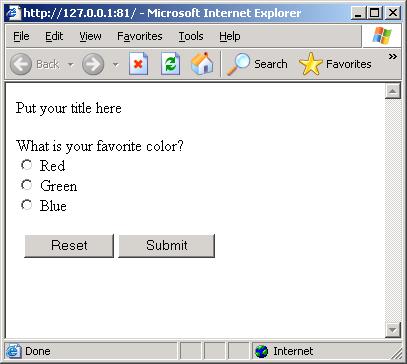Image resolution: width=407 pixels, height=364 pixels.
Task: Go to the Home page icon
Action: (x=202, y=63)
